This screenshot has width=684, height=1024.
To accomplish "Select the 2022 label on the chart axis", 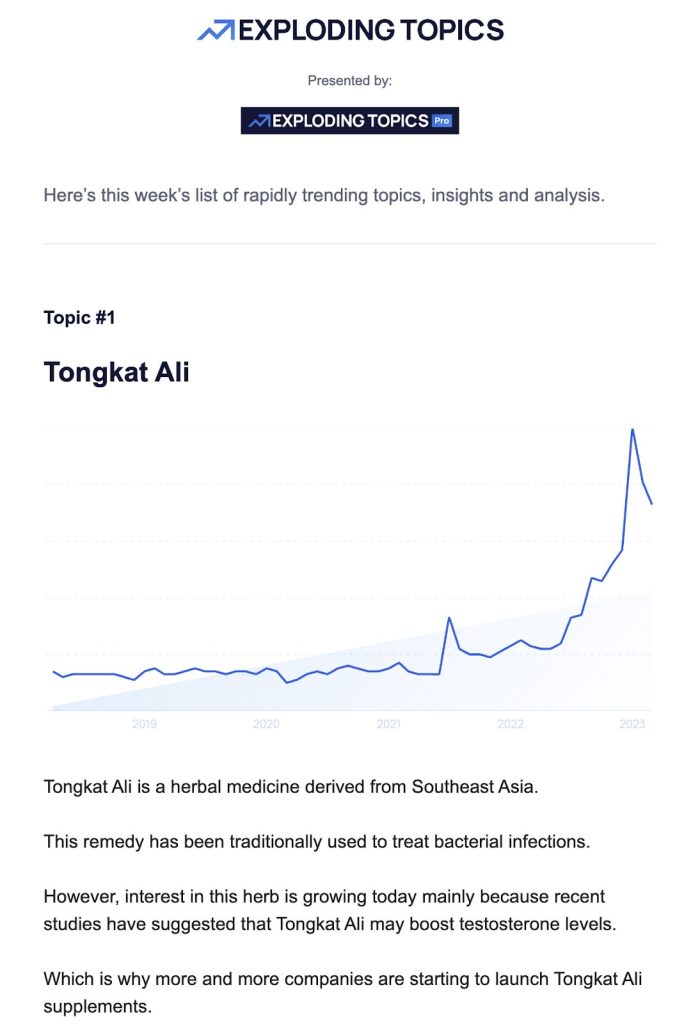I will tap(510, 723).
